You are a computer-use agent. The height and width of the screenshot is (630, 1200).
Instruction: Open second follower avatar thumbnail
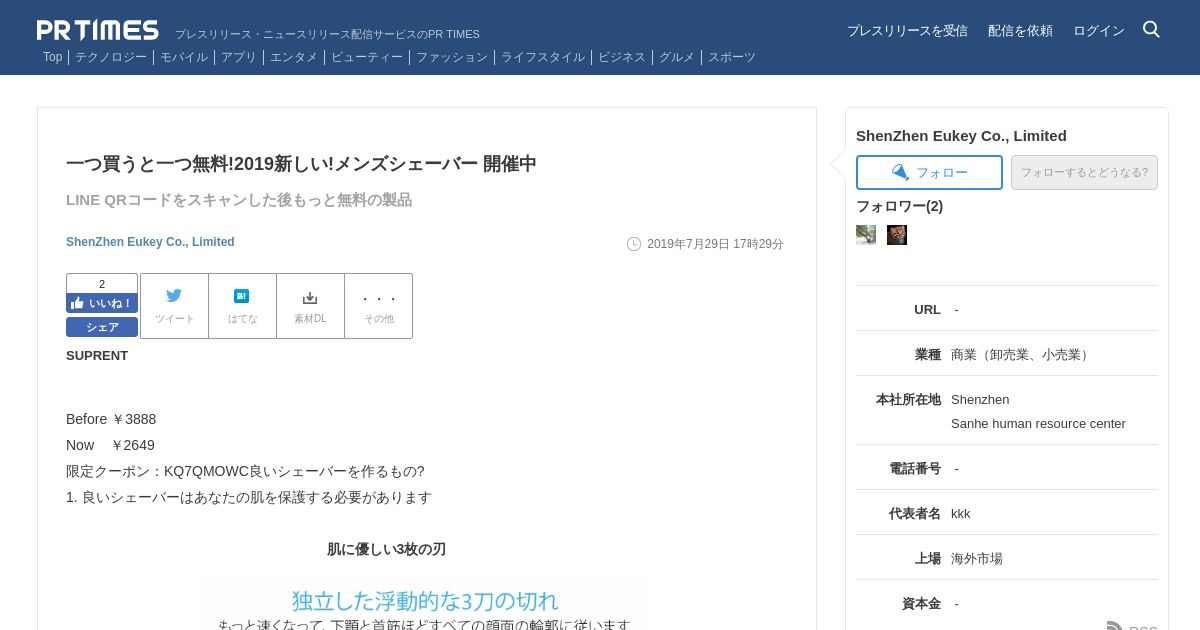pyautogui.click(x=897, y=235)
